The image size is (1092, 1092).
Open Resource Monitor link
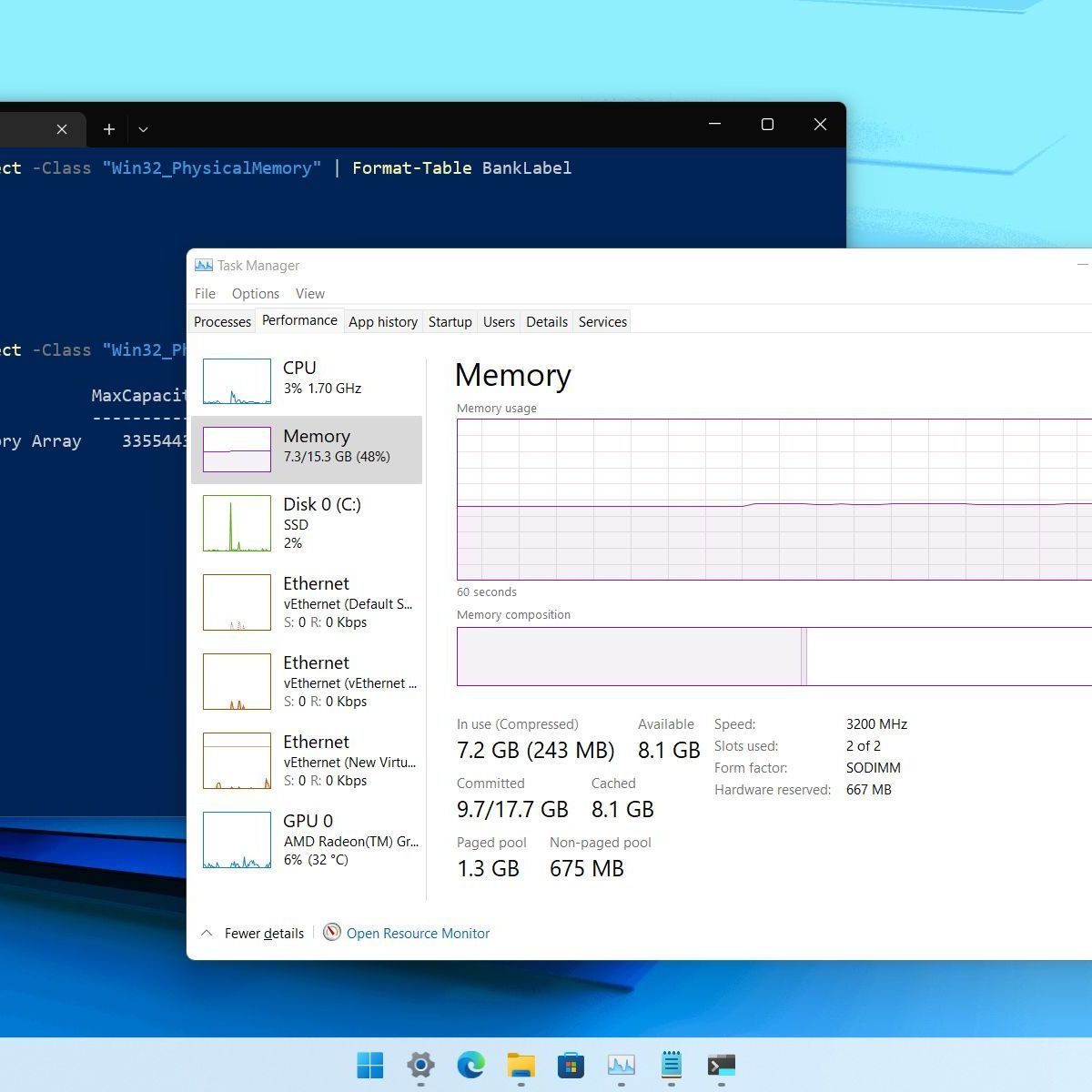tap(417, 933)
